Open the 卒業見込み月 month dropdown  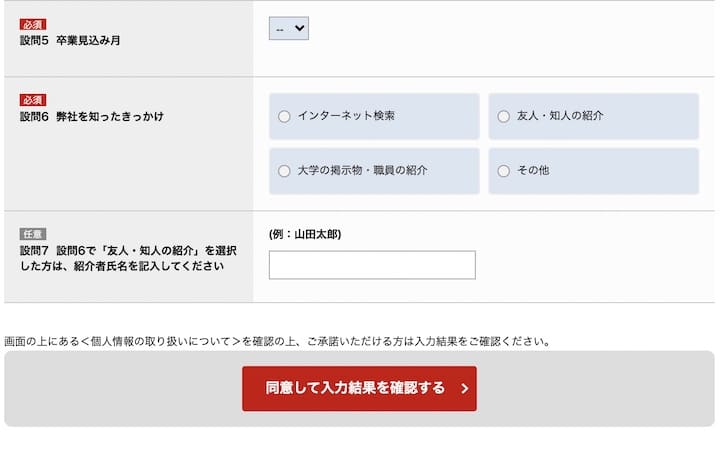pyautogui.click(x=288, y=29)
